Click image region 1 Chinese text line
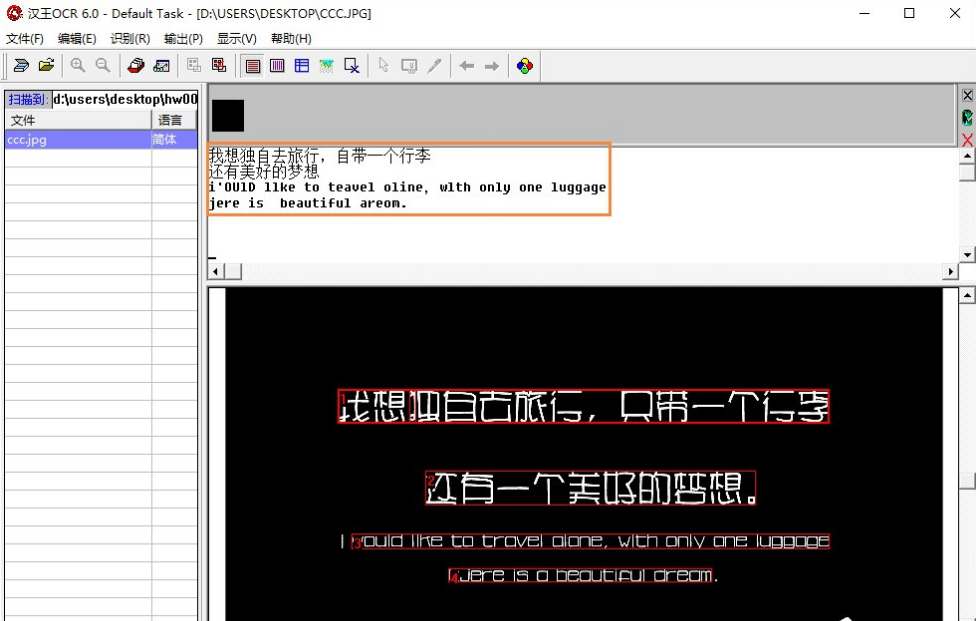This screenshot has width=976, height=621. point(583,406)
